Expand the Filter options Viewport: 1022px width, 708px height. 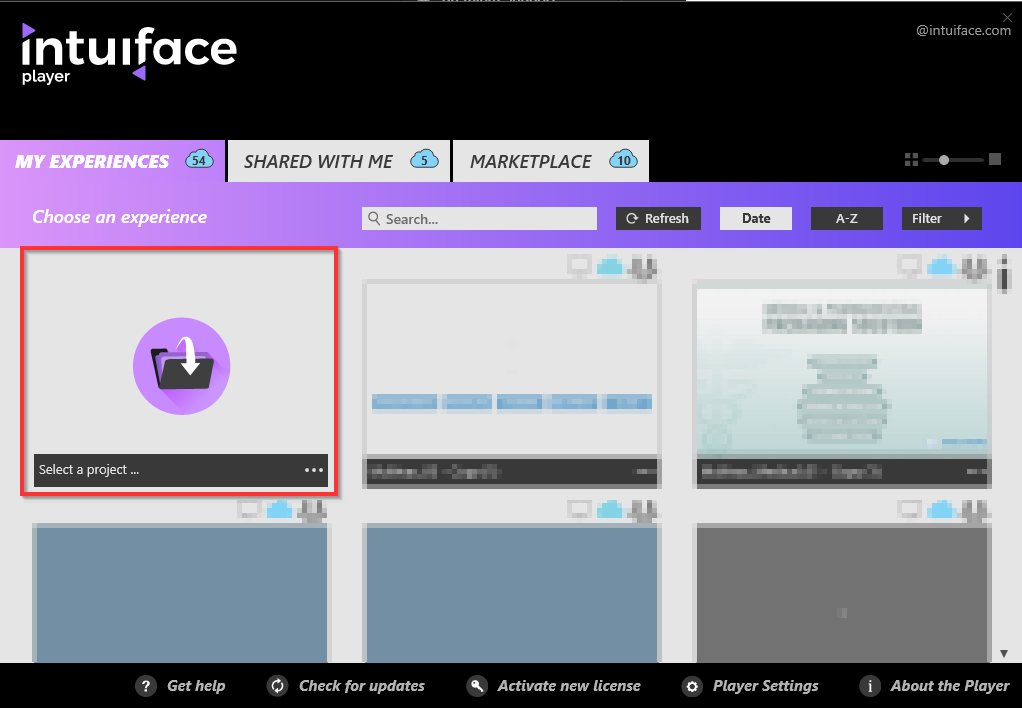click(941, 218)
